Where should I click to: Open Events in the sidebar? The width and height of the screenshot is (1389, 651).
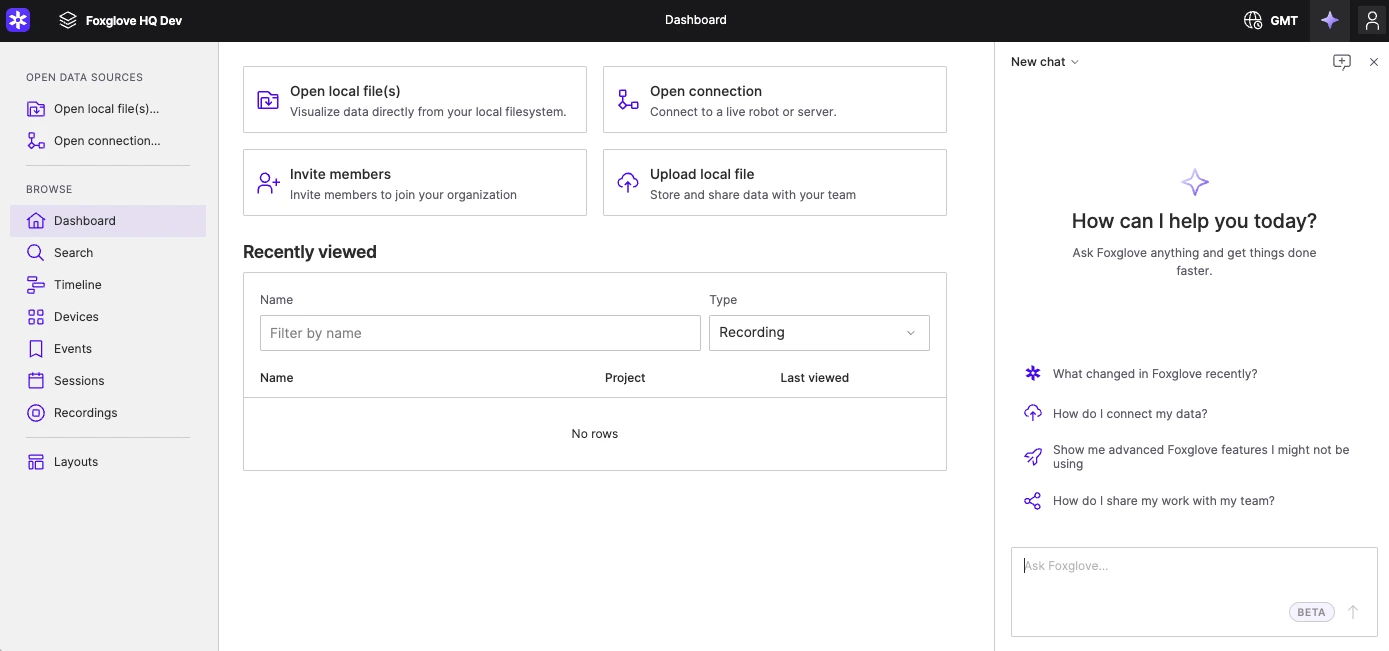tap(108, 349)
